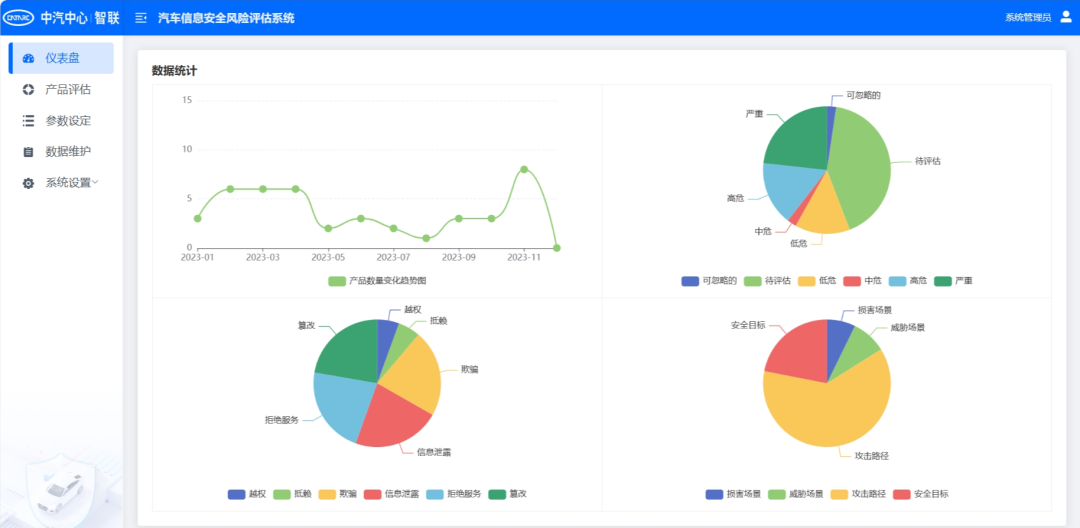The width and height of the screenshot is (1080, 528).
Task: Click the list icon beside 参数设定
Action: coord(28,120)
